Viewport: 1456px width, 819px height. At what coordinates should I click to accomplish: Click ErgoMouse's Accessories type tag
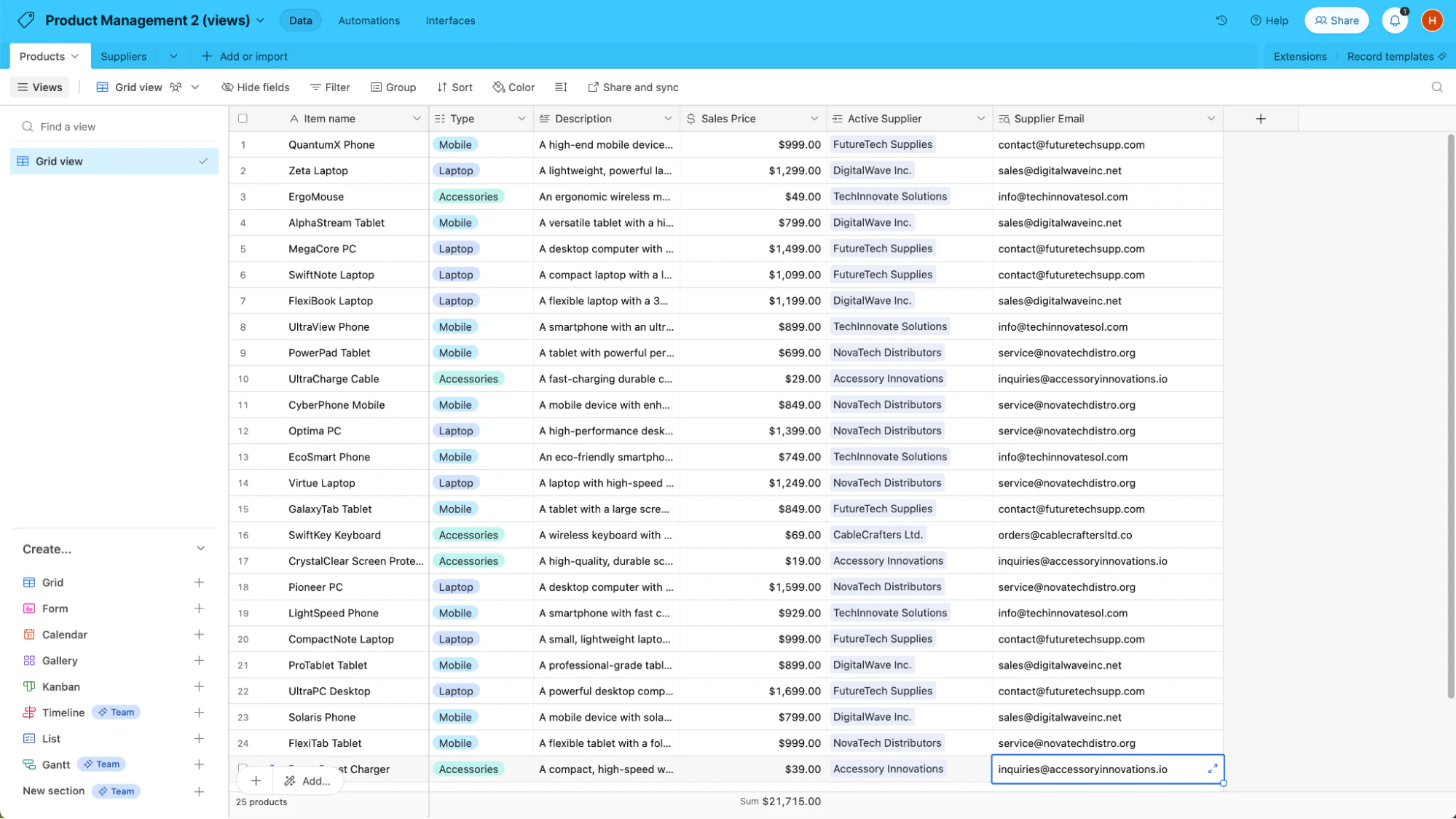(468, 197)
